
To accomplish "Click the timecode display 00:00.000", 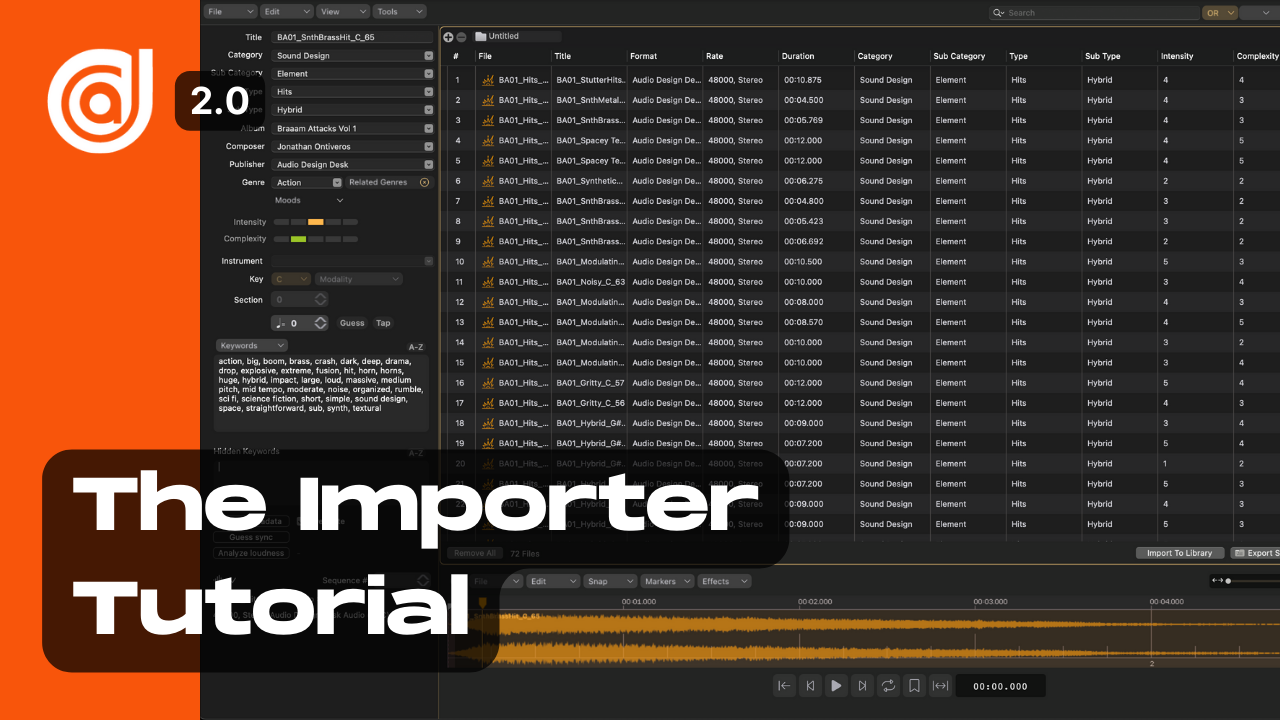I will (1000, 686).
